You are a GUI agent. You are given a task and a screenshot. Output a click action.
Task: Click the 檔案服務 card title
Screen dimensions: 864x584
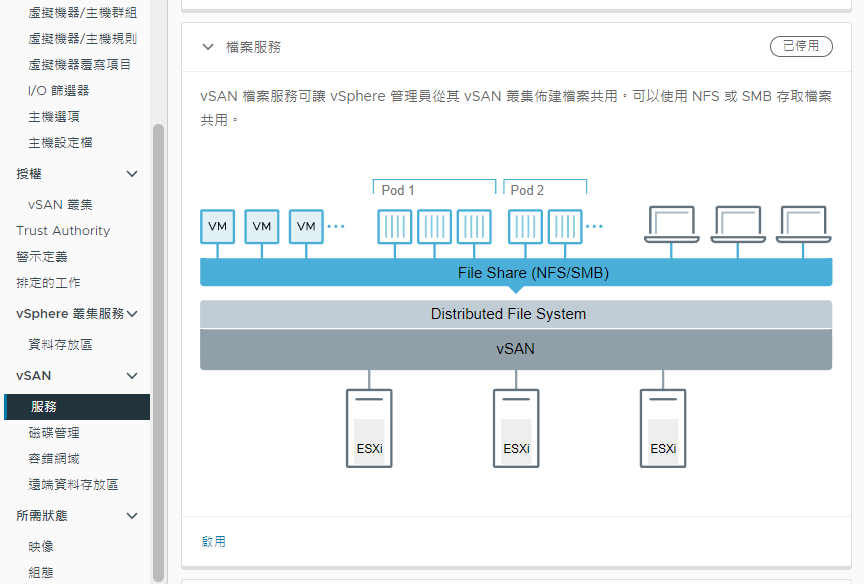click(x=253, y=47)
